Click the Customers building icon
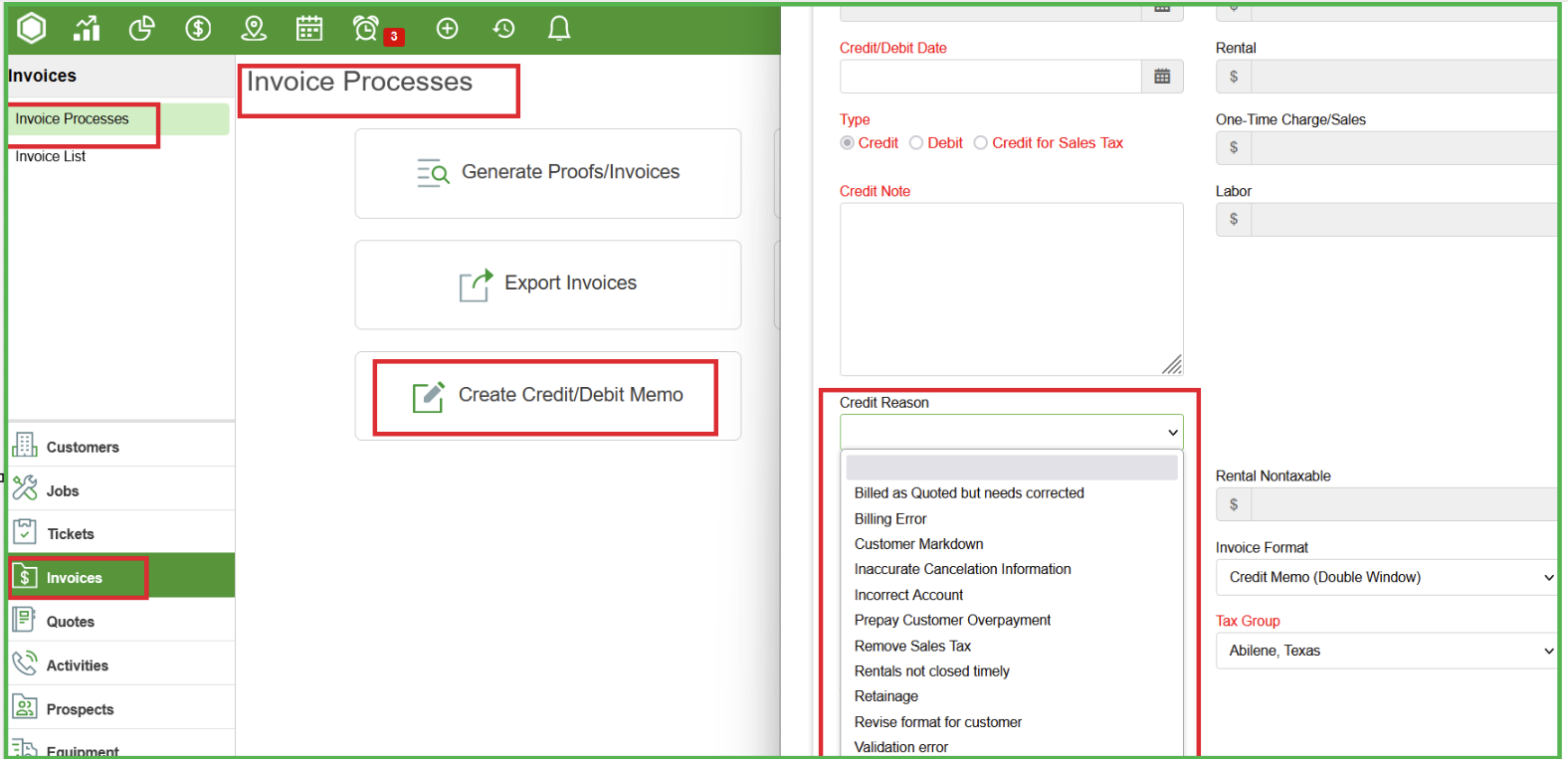Screen dimensions: 1568x759 click(x=25, y=446)
